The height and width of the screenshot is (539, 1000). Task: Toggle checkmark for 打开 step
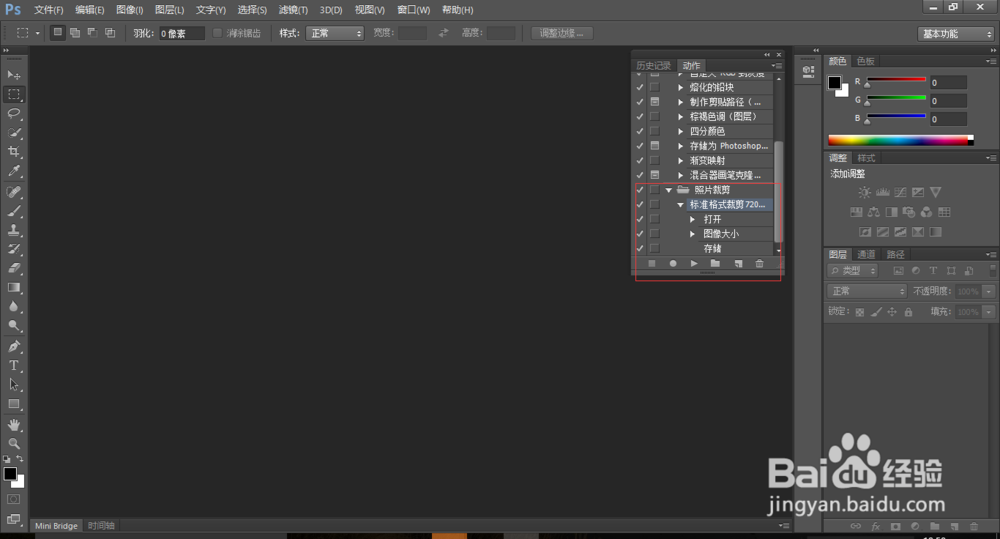(x=640, y=219)
